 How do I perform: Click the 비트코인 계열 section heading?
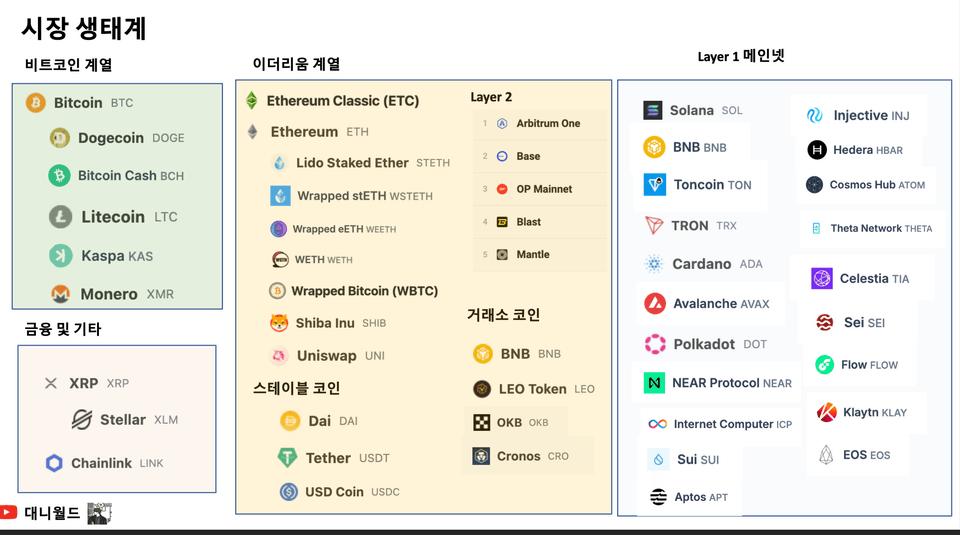pos(69,64)
